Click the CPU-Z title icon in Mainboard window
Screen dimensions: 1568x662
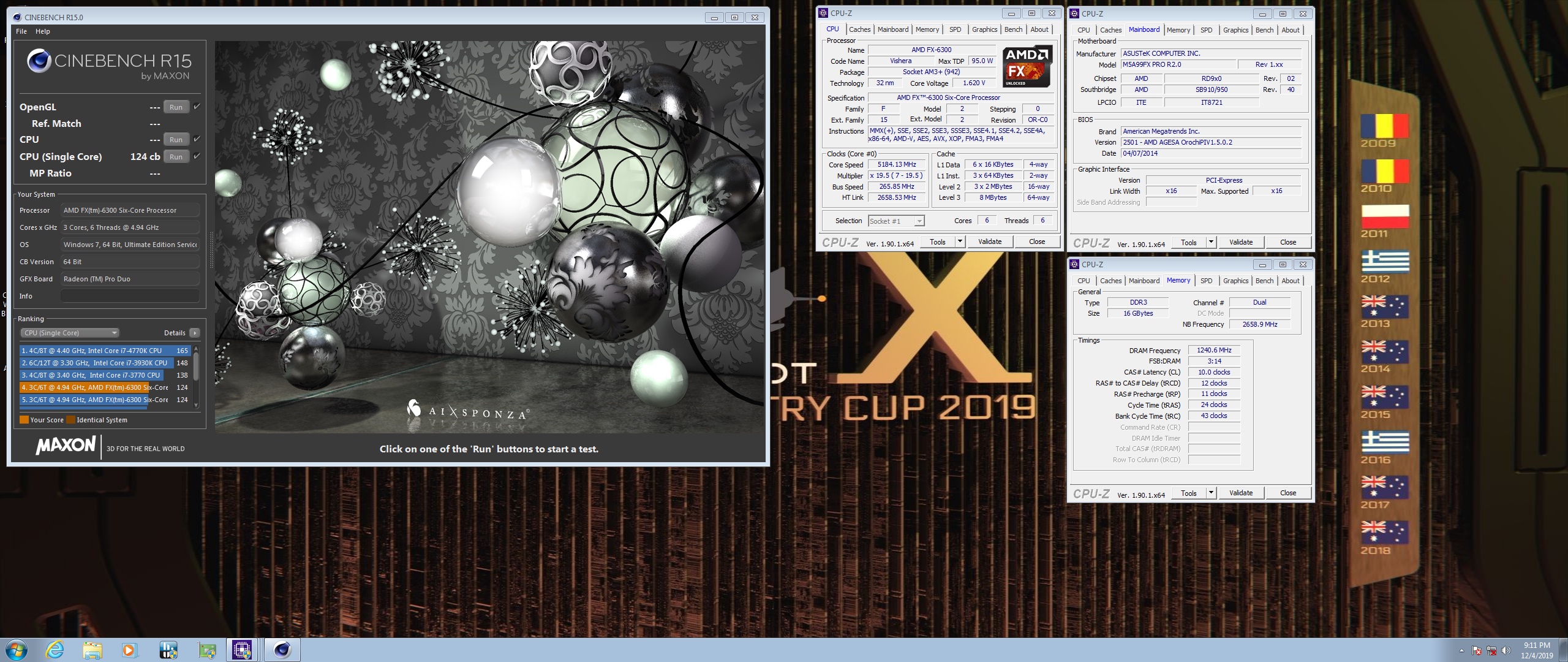point(1074,13)
